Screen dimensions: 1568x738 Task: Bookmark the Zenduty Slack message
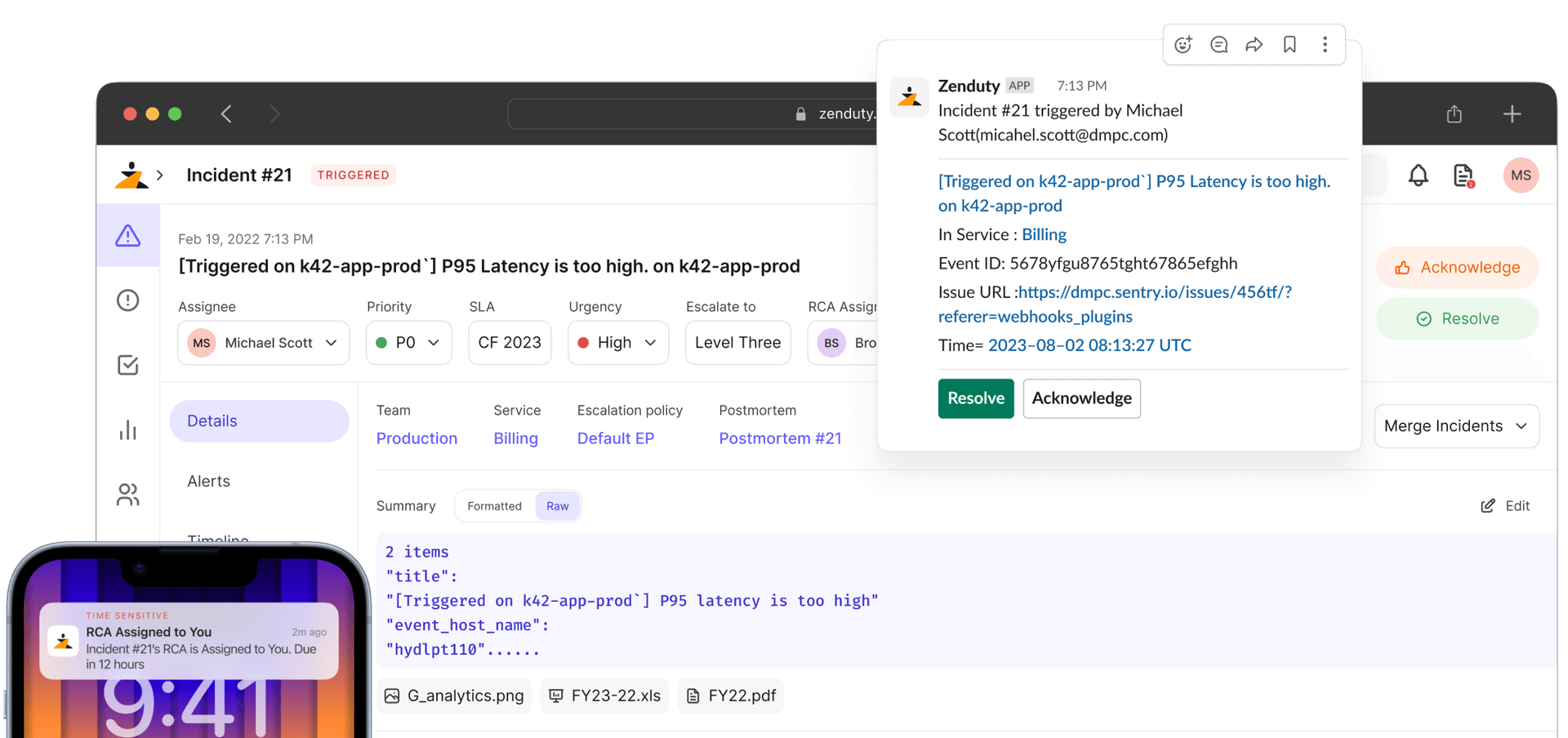click(1290, 45)
